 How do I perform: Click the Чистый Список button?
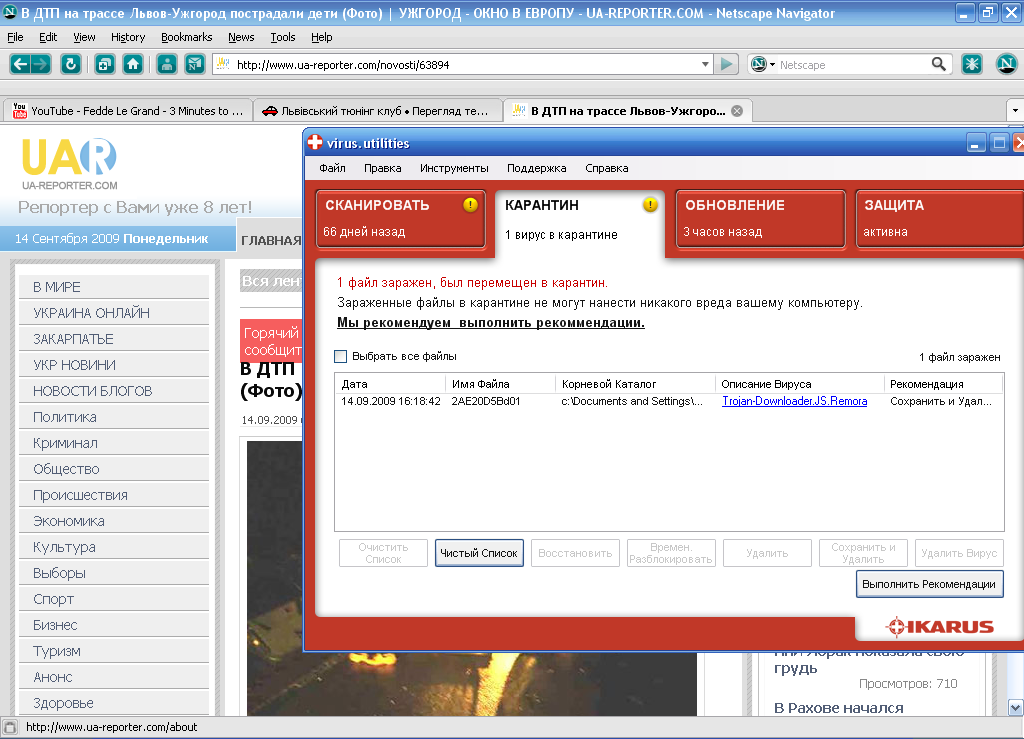pos(479,553)
